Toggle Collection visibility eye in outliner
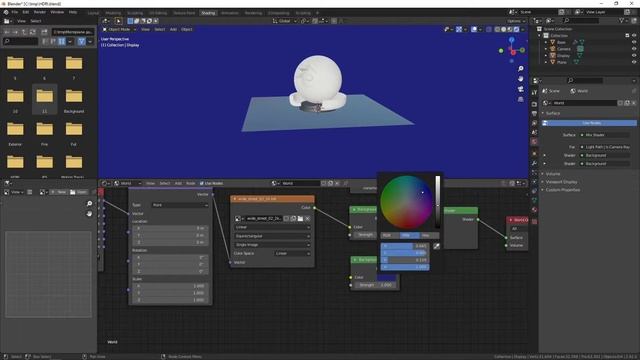Screen dimensions: 640x360 [634, 36]
